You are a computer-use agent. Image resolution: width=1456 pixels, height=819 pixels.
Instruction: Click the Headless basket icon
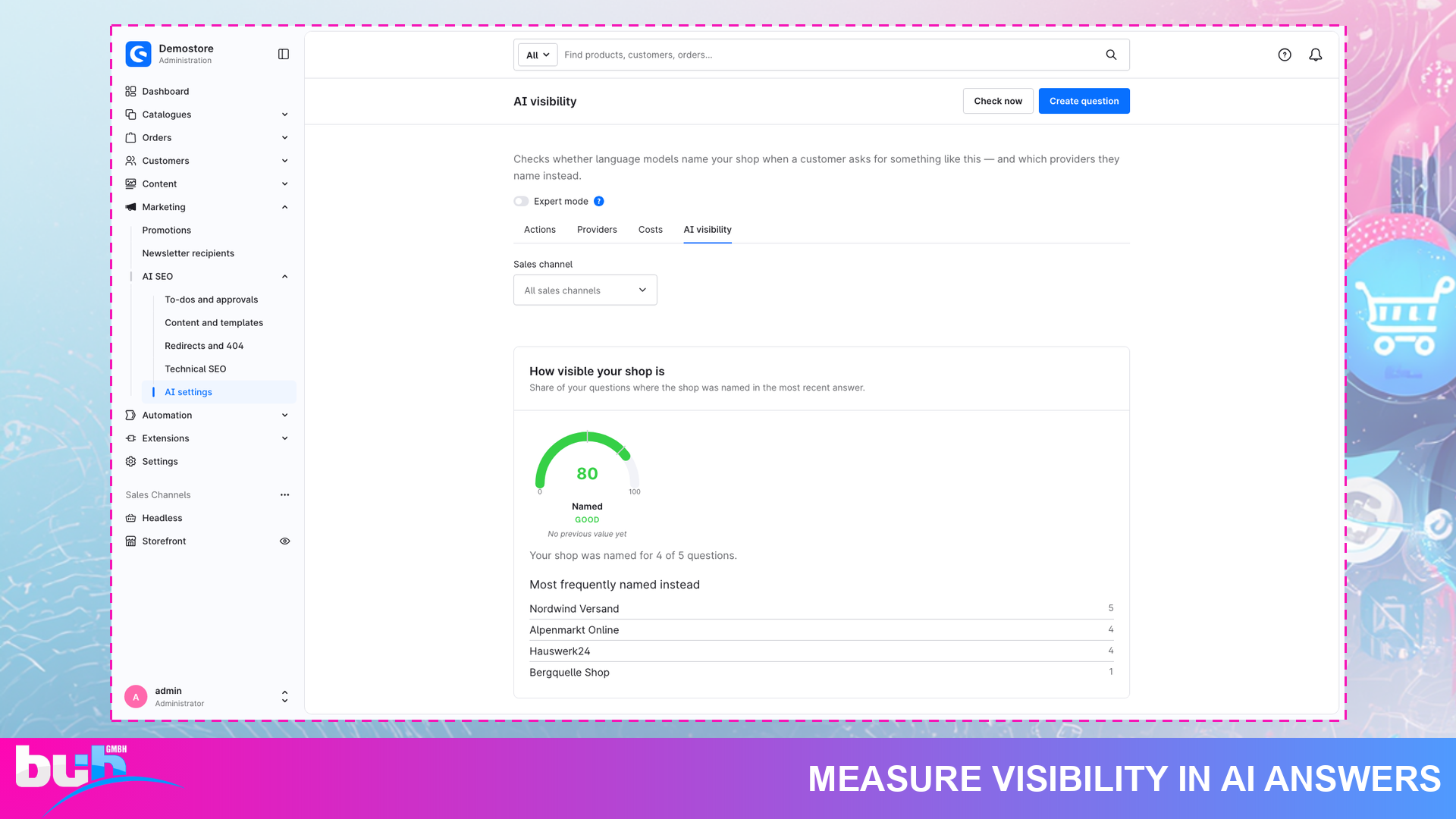[130, 518]
